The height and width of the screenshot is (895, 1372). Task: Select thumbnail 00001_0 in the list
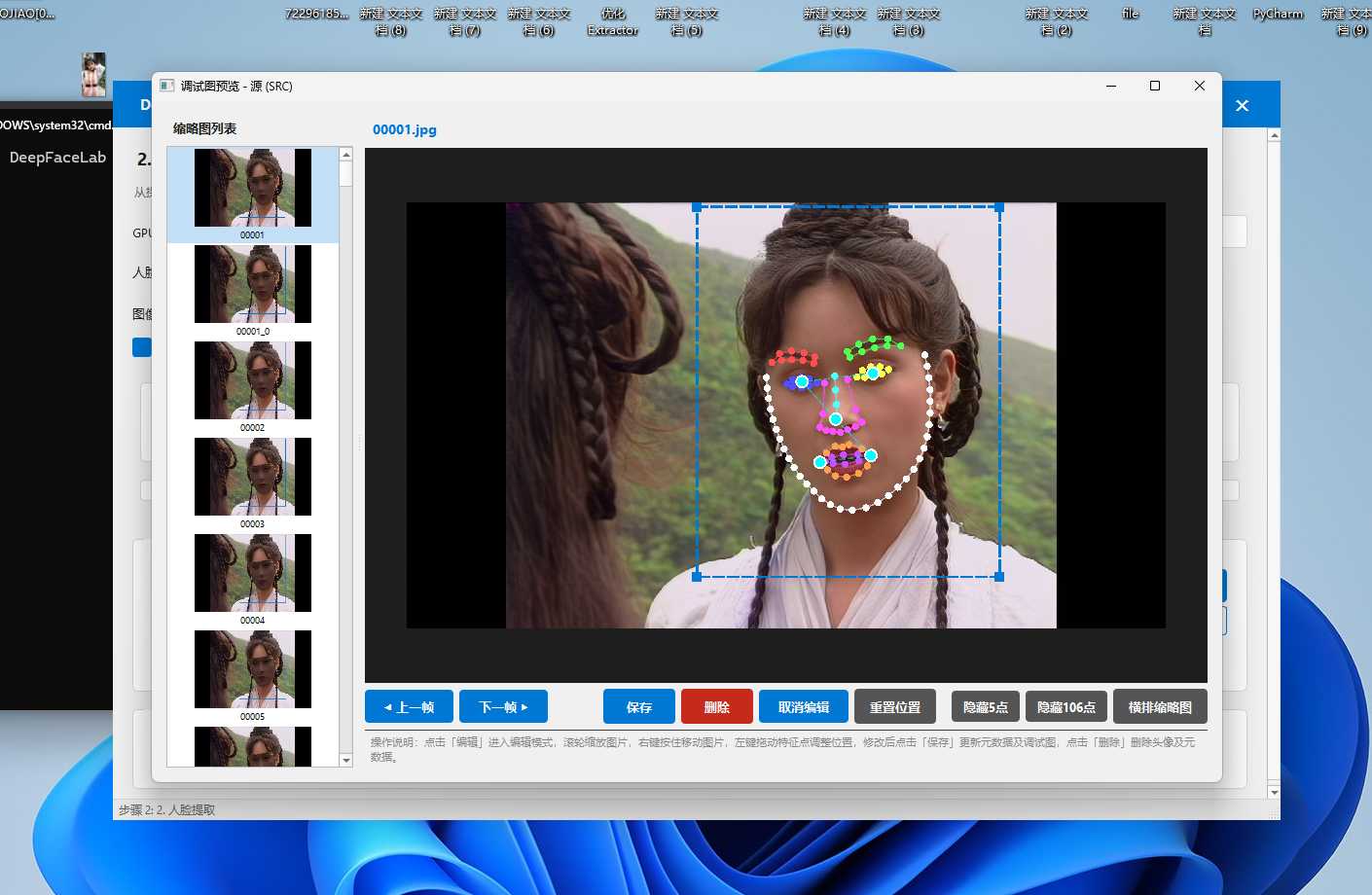[253, 290]
